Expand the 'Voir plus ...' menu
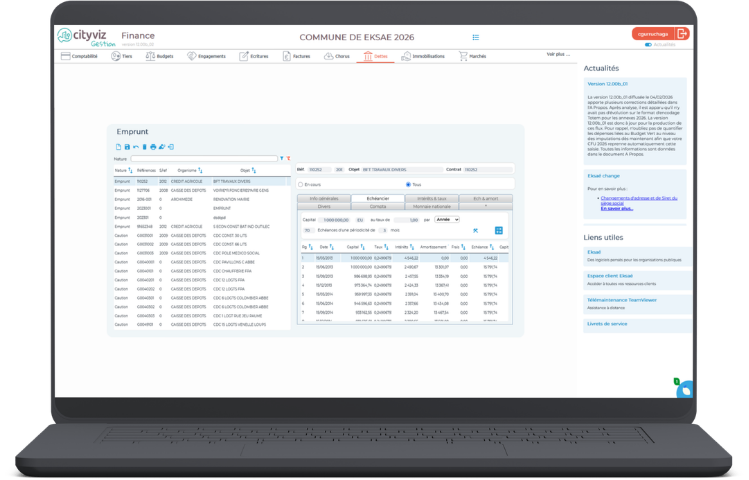Screen dimensions: 749x480 pyautogui.click(x=560, y=54)
